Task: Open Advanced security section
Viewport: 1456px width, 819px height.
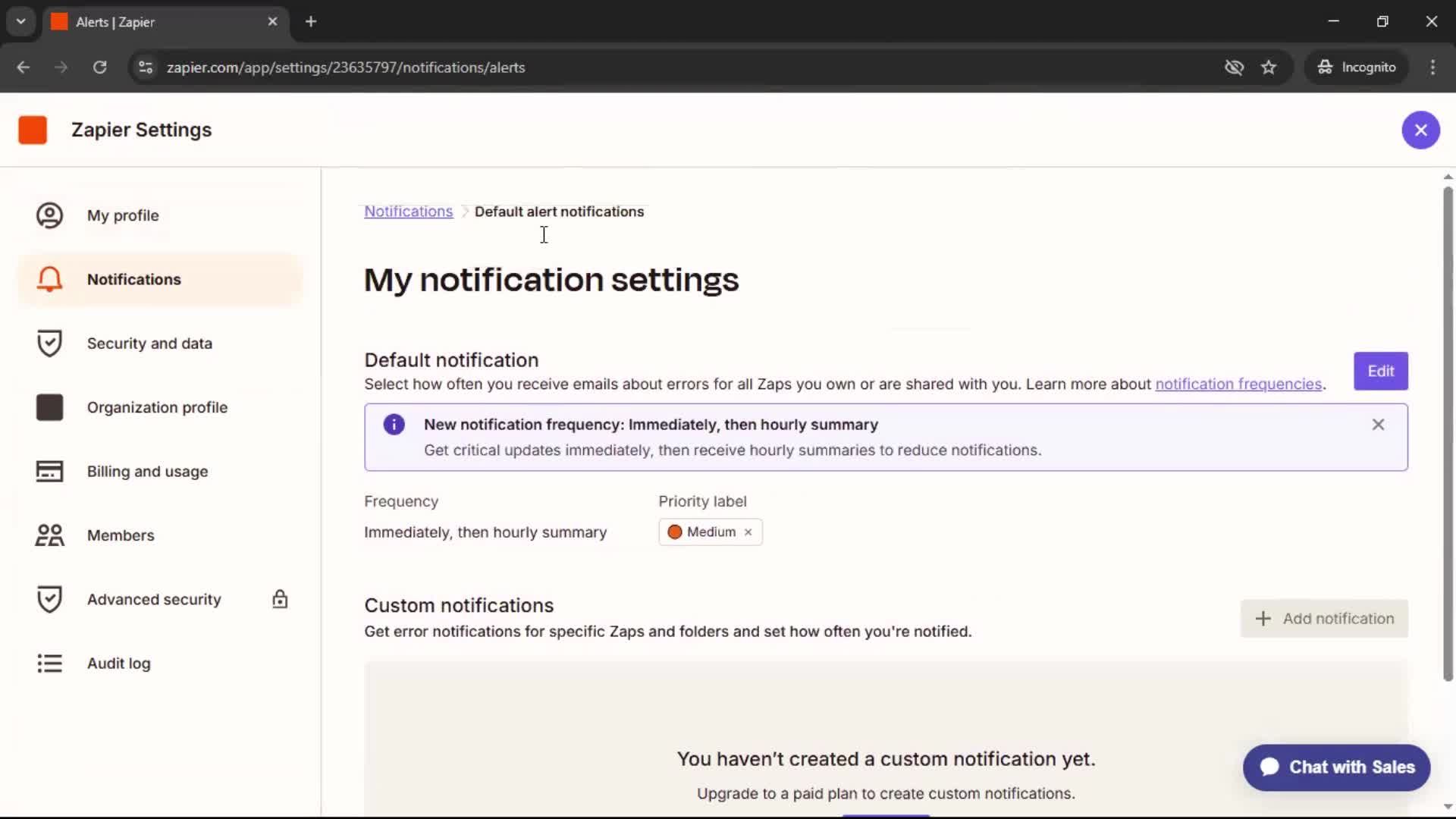Action: pos(160,599)
